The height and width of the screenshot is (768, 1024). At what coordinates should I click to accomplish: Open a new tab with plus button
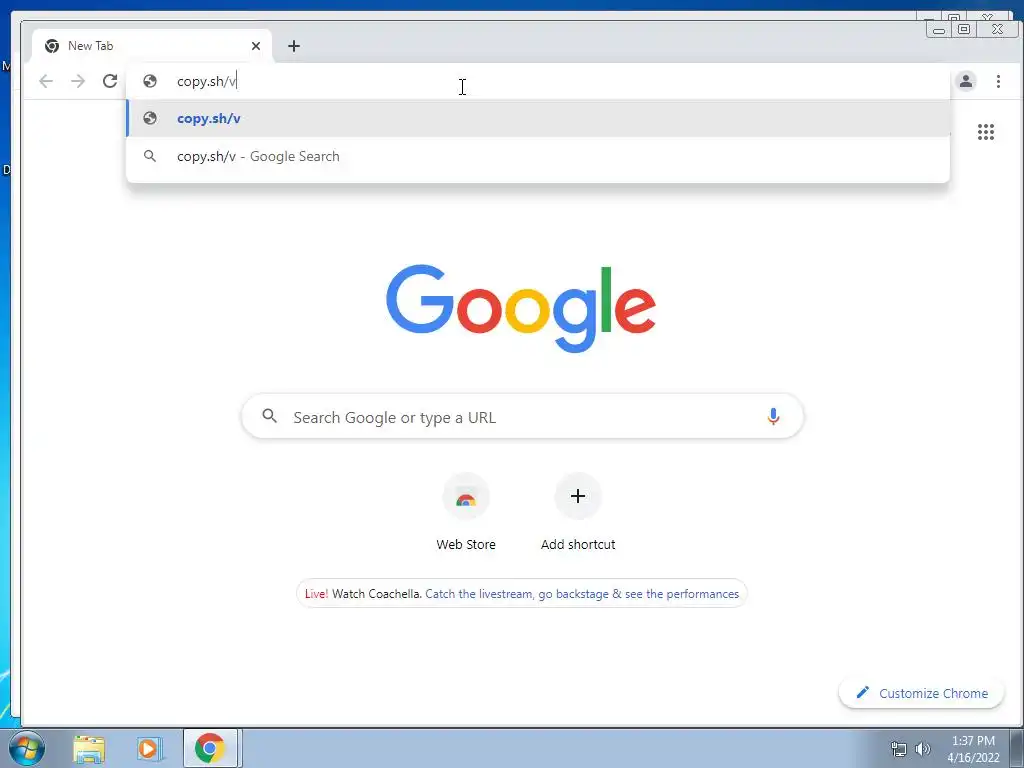294,46
